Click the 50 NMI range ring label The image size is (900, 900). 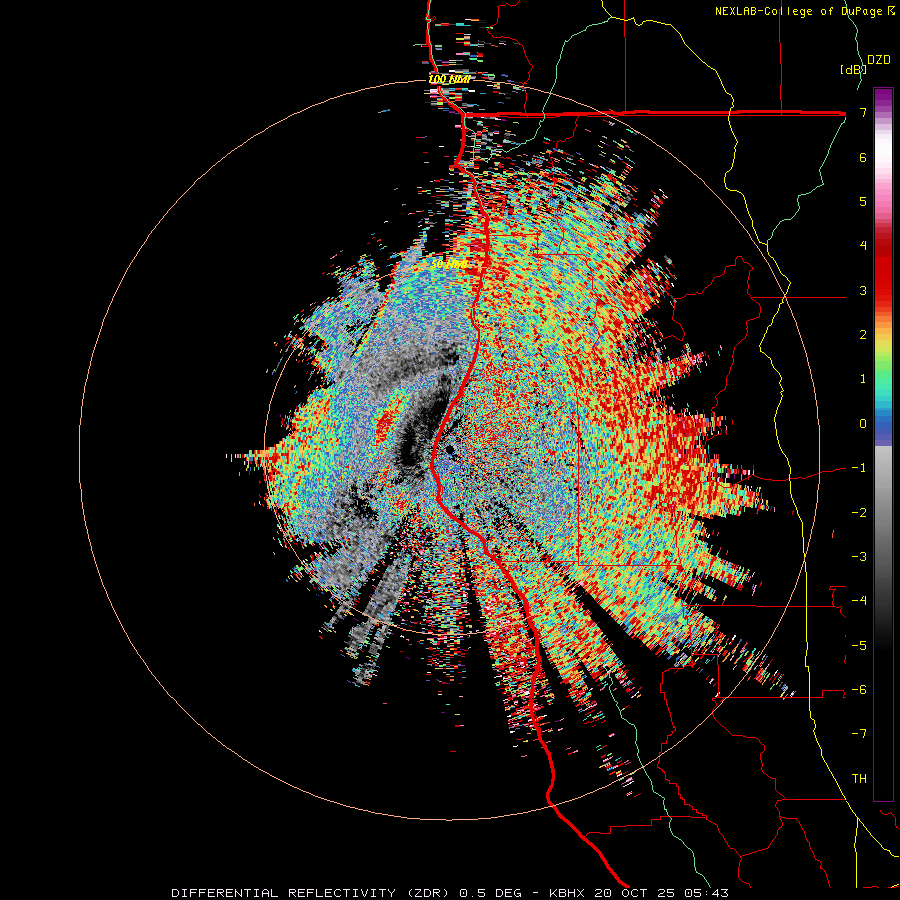coord(448,264)
